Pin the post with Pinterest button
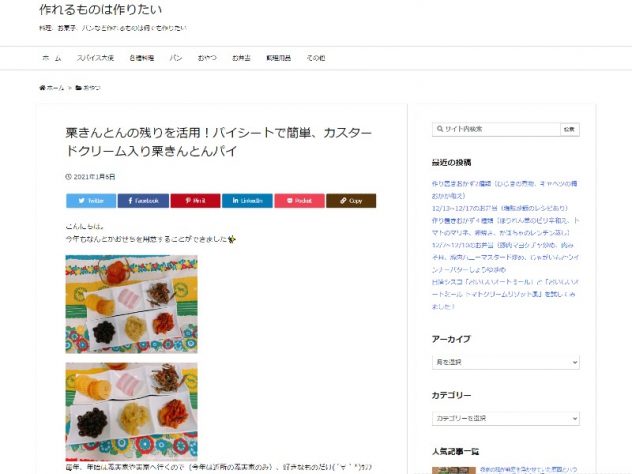Image resolution: width=632 pixels, height=474 pixels. (195, 201)
